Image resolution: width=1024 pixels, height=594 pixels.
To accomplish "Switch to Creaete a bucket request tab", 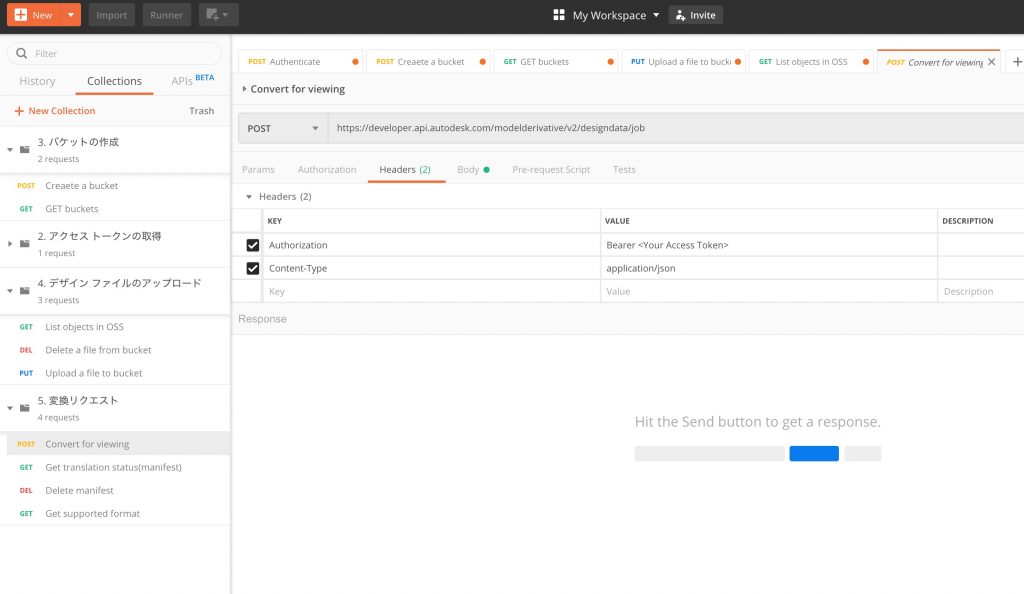I will [x=428, y=62].
